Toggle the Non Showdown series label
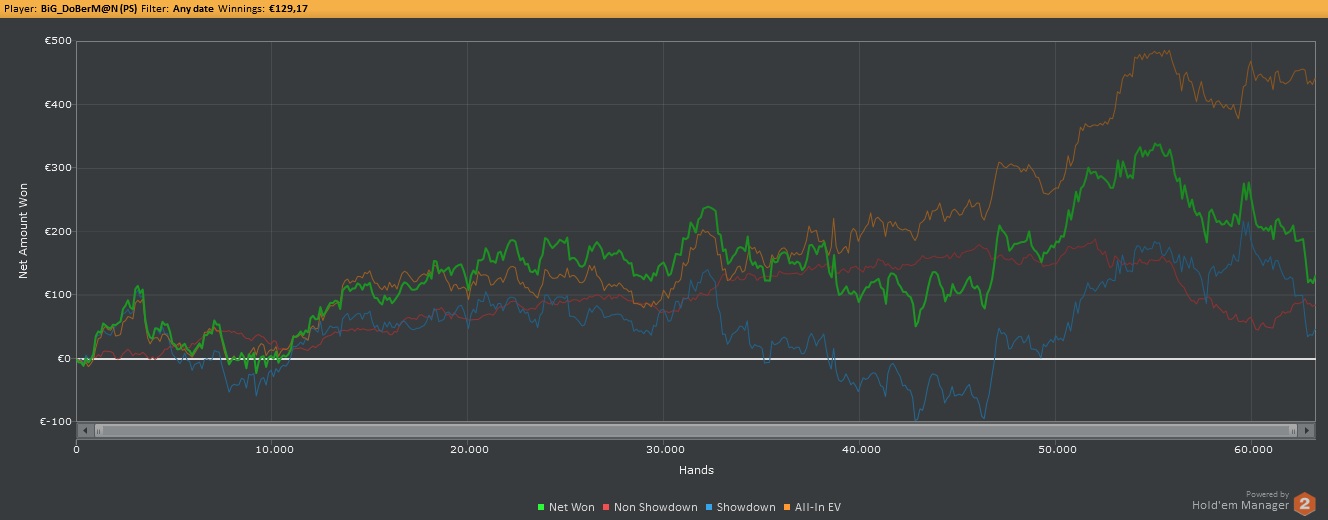Screen dimensions: 1328x520 coord(655,508)
